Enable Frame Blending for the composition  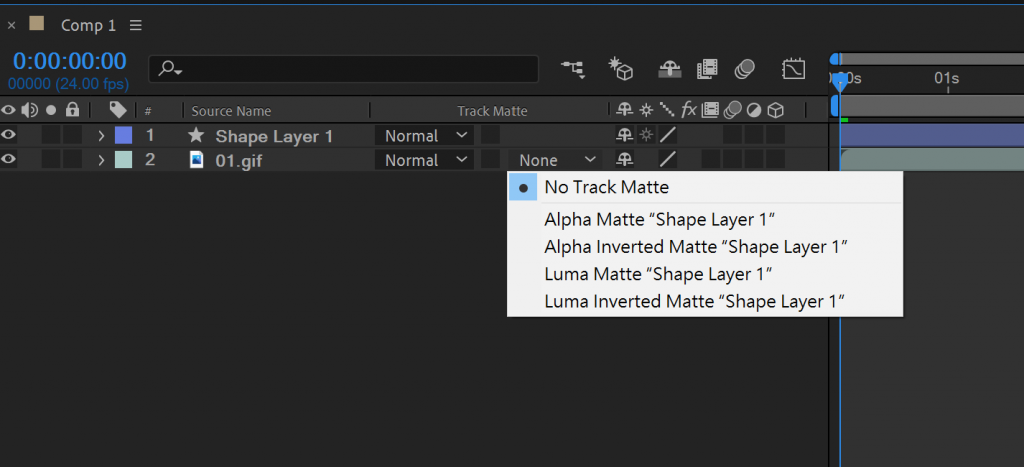(x=708, y=68)
